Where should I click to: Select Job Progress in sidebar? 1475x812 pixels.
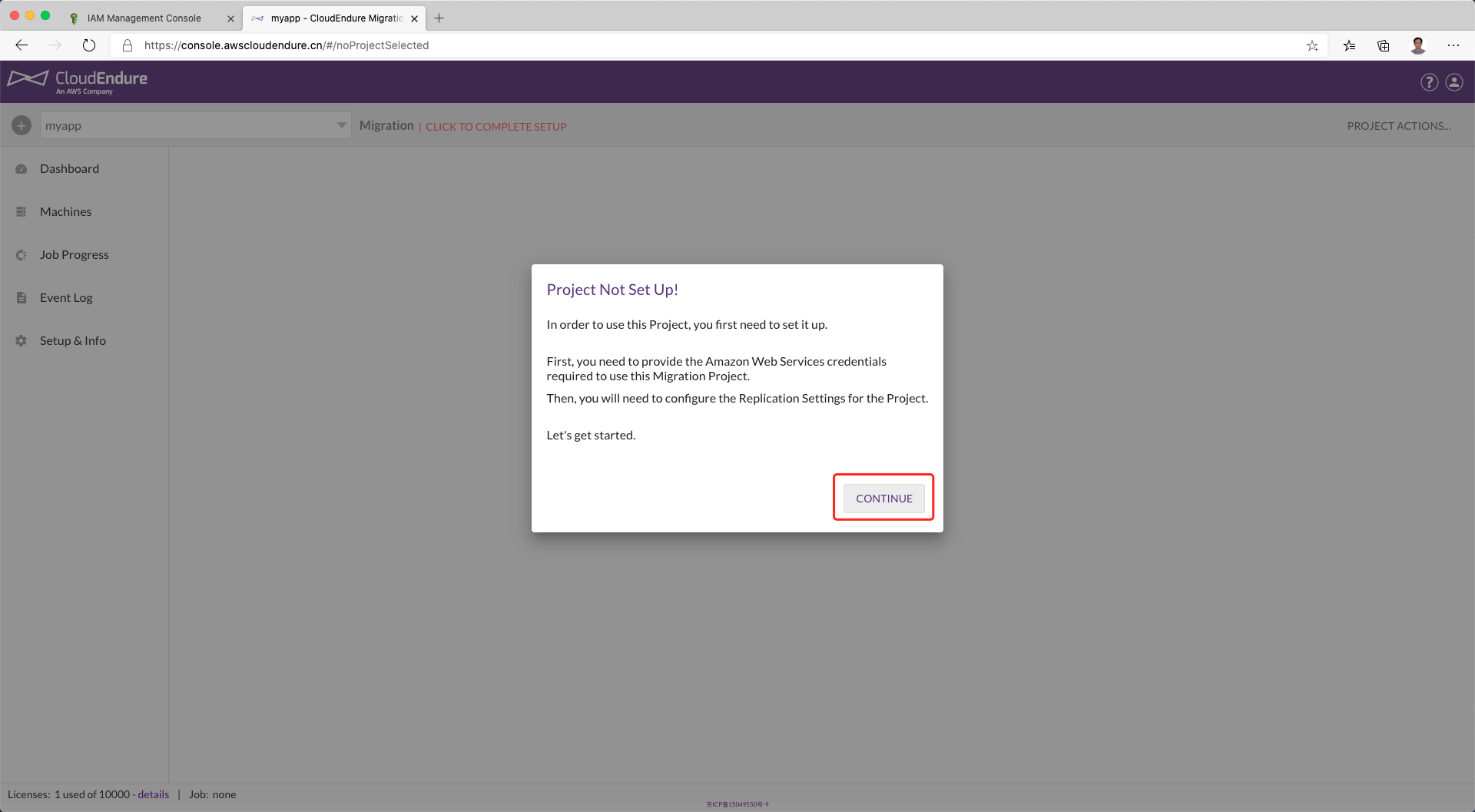click(x=74, y=254)
